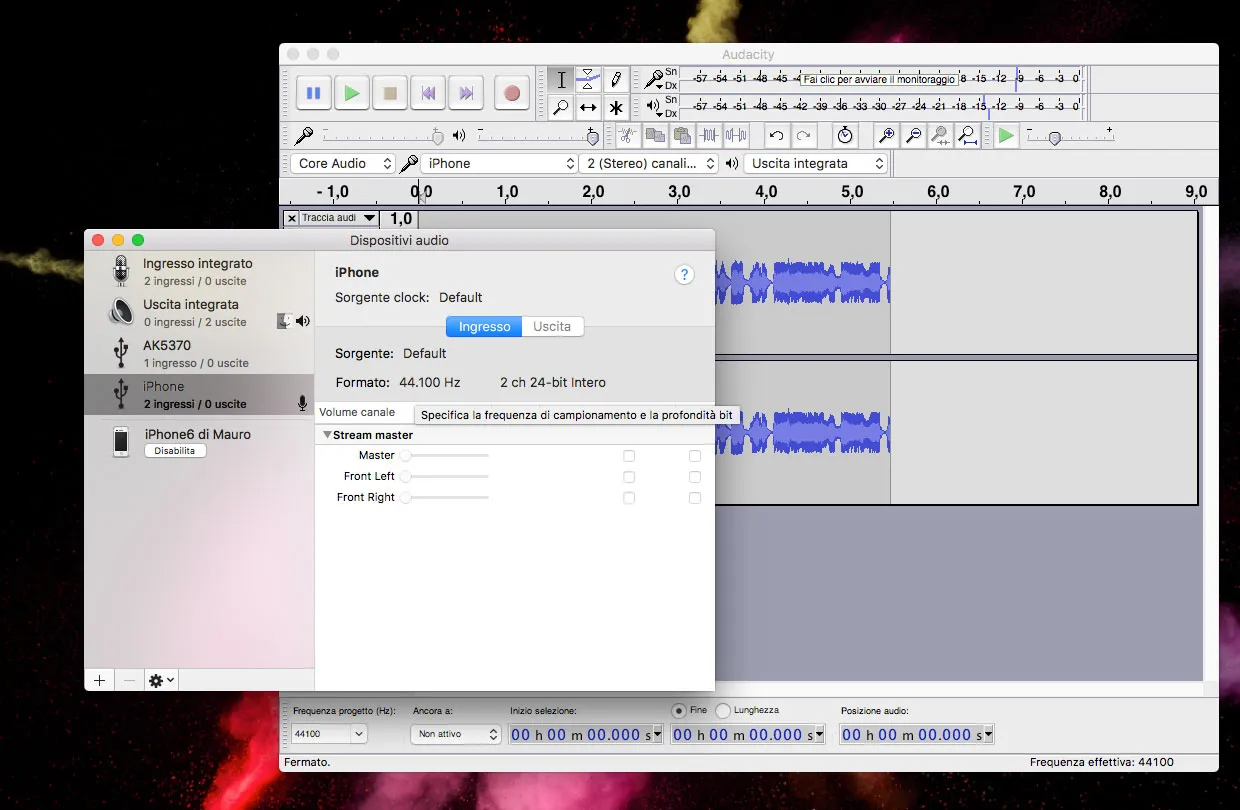Open the Core Audio host dropdown
Viewport: 1240px width, 810px height.
point(343,163)
